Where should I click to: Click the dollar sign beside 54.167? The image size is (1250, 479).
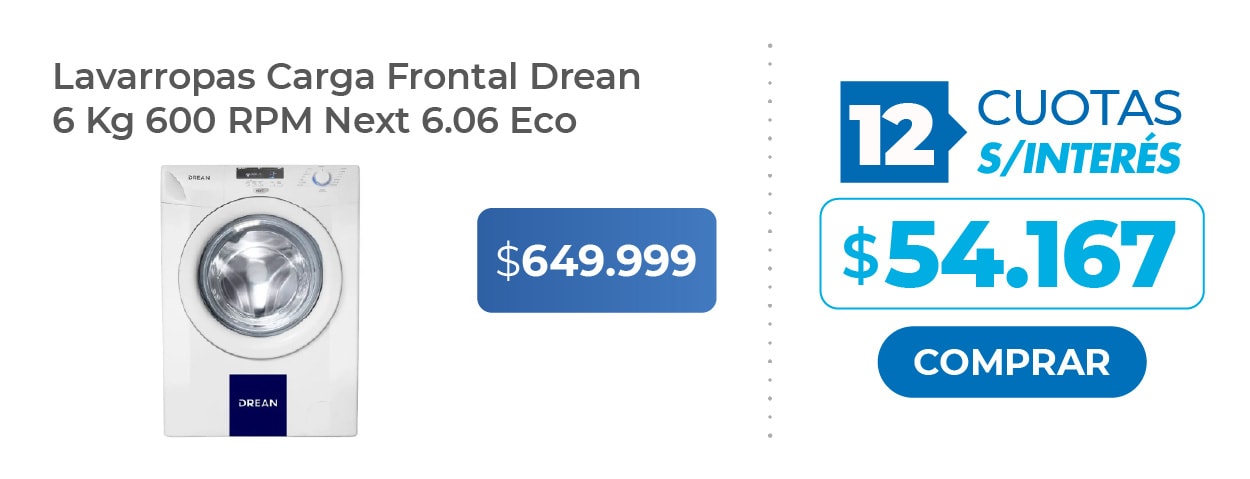pyautogui.click(x=860, y=255)
